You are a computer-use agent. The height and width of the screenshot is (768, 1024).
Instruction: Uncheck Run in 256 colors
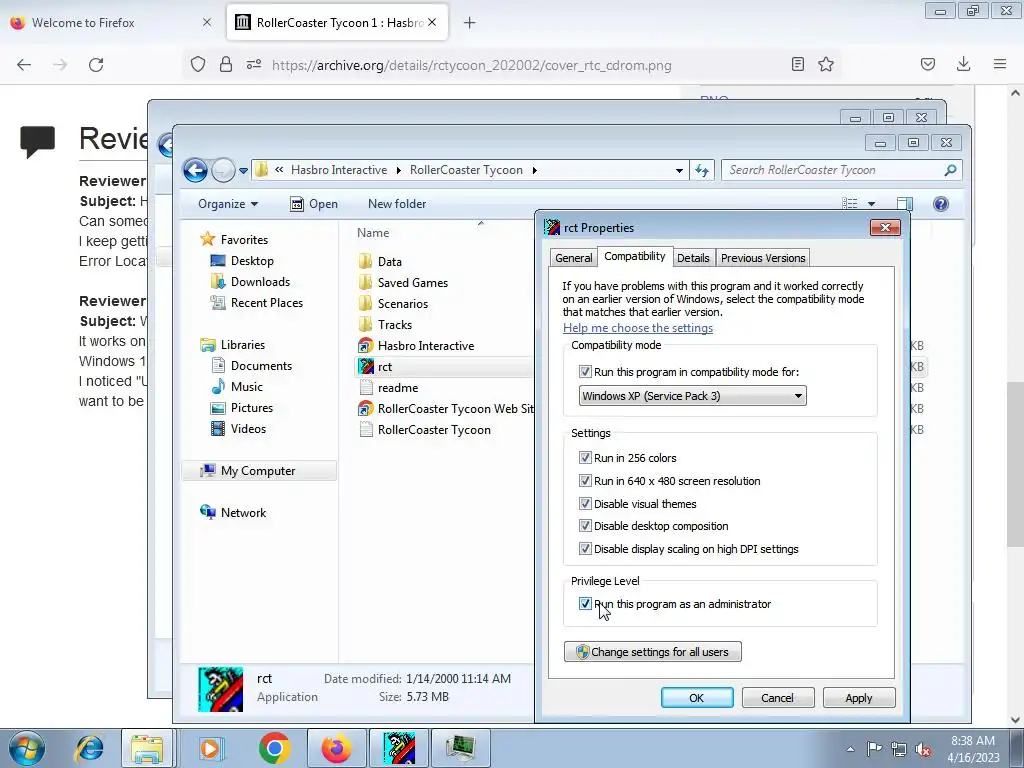[585, 458]
